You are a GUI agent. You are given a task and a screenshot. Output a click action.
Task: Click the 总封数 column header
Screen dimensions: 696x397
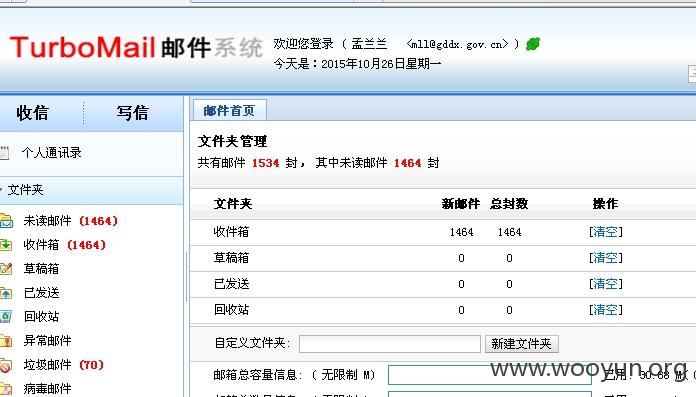coord(509,204)
